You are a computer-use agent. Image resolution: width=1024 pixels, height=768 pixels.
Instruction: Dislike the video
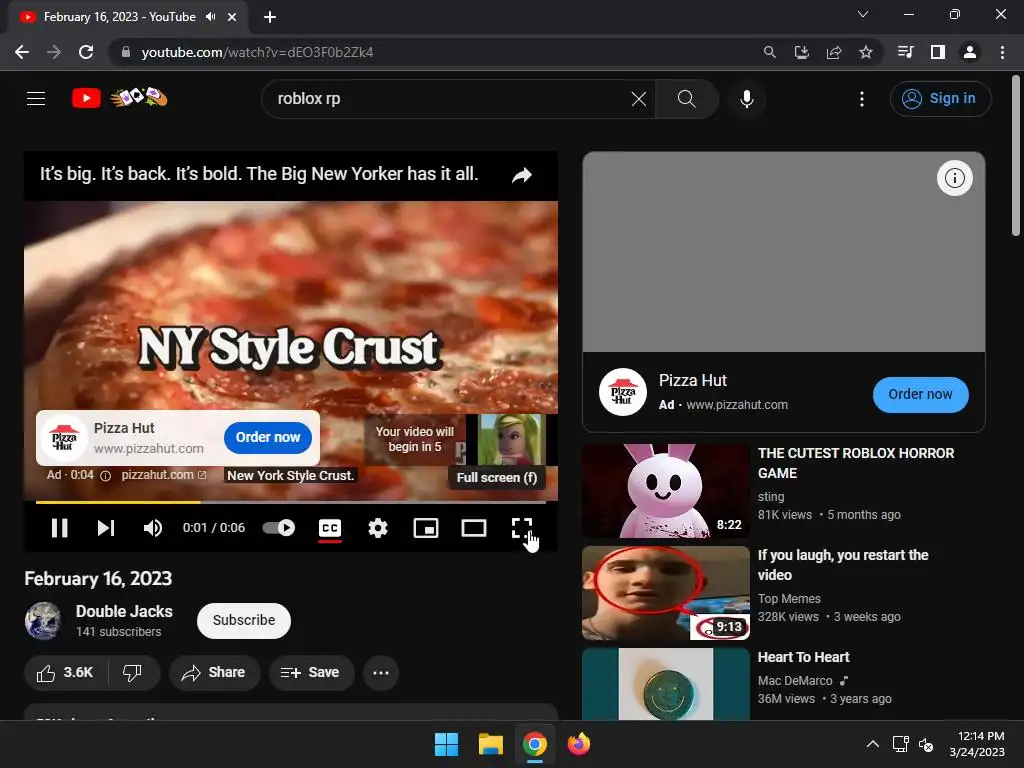pyautogui.click(x=133, y=673)
